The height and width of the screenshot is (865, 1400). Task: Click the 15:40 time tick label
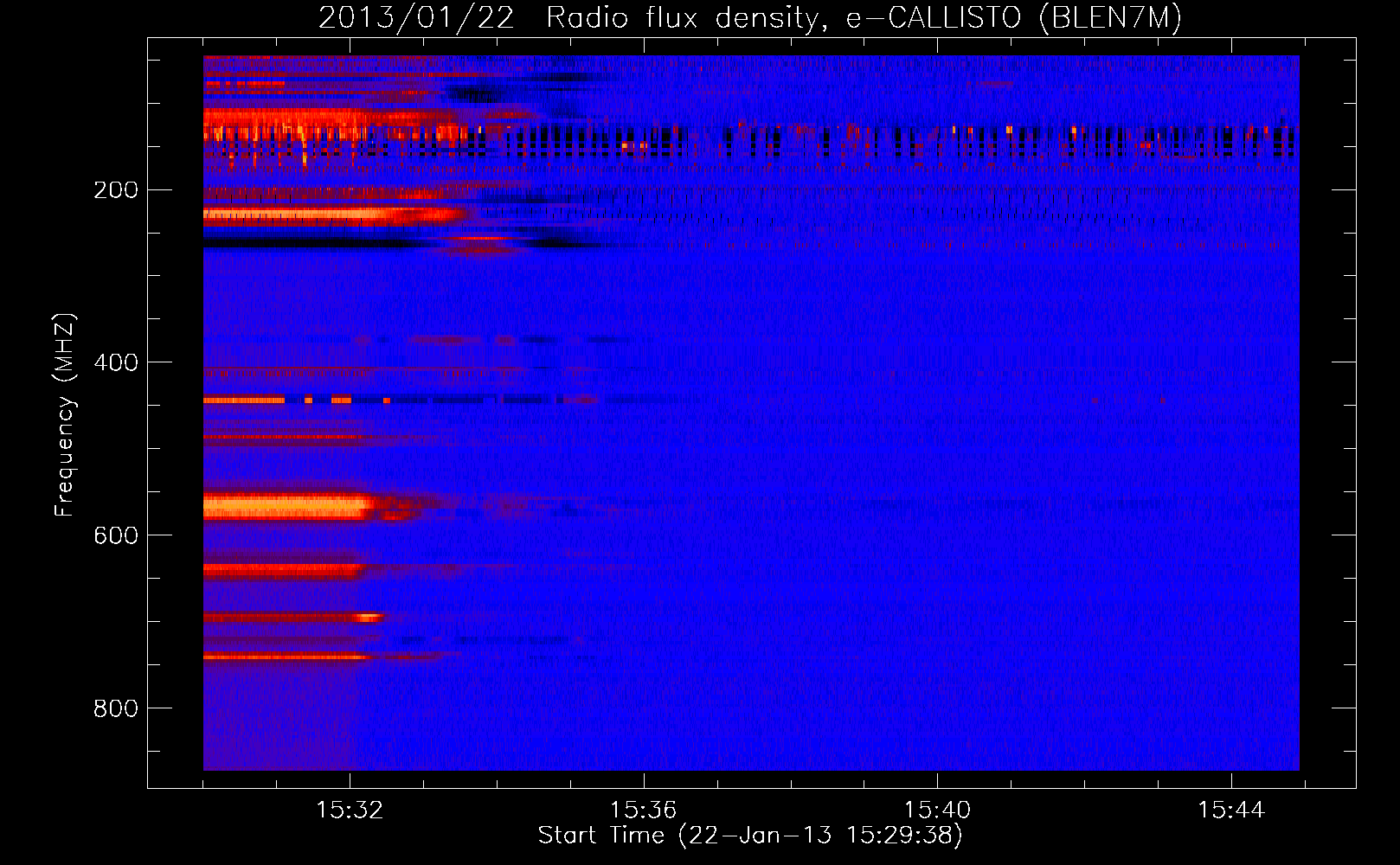937,811
